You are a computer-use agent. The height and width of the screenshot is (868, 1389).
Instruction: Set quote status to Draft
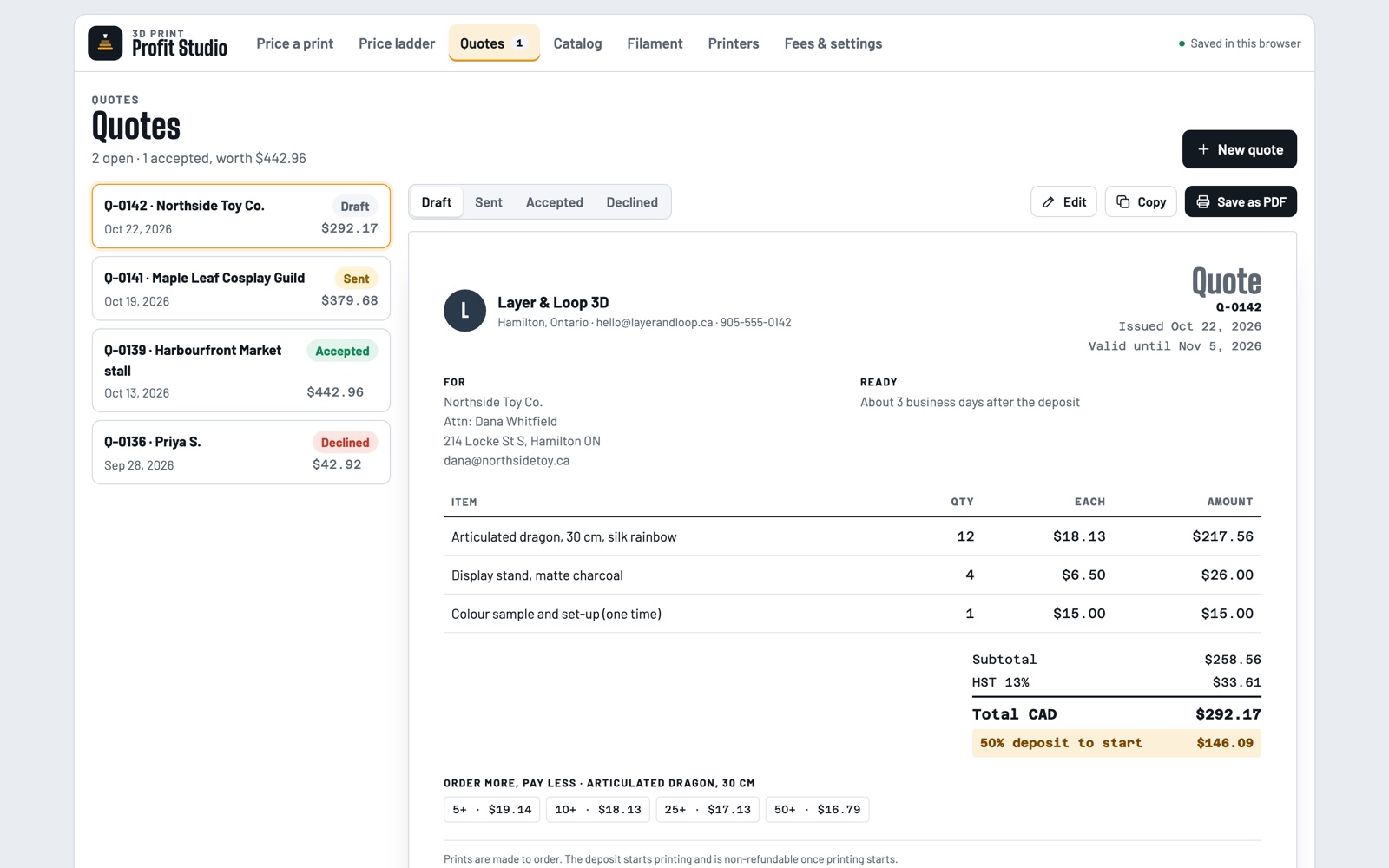coord(437,202)
